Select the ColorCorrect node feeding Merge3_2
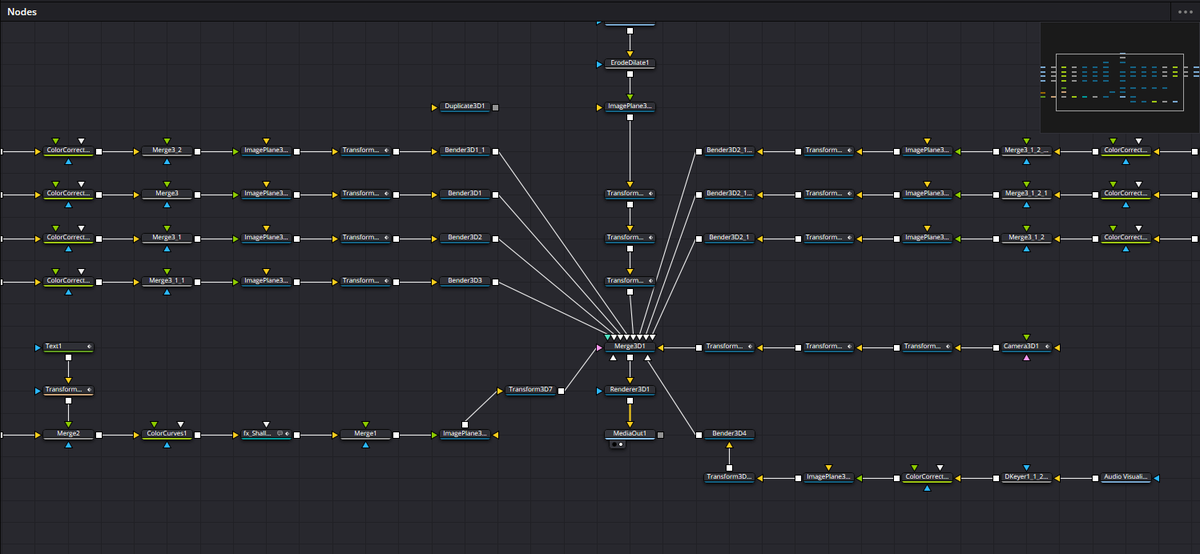Viewport: 1200px width, 554px height. (68, 151)
